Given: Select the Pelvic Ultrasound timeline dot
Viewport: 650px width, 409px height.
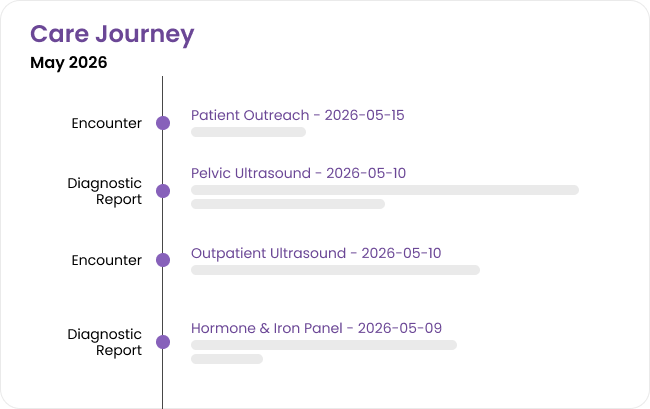Looking at the screenshot, I should pyautogui.click(x=163, y=191).
